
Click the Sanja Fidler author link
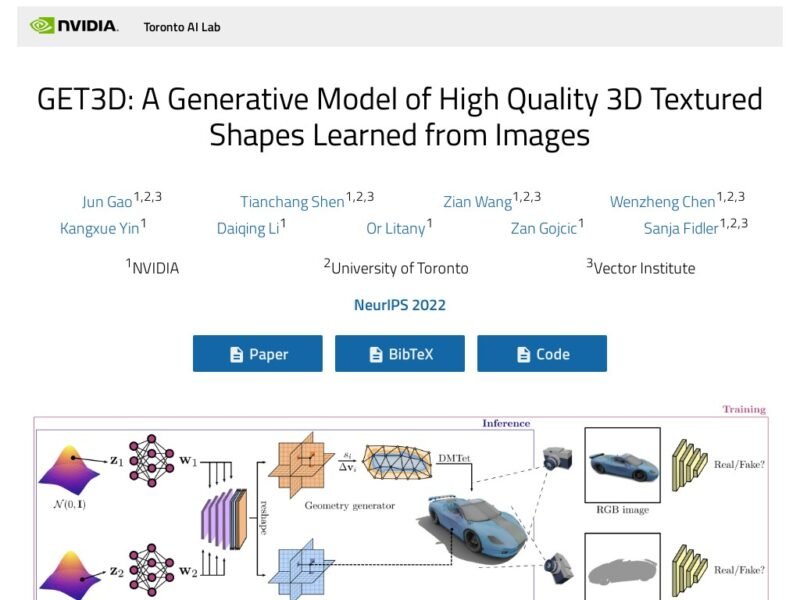pos(681,229)
